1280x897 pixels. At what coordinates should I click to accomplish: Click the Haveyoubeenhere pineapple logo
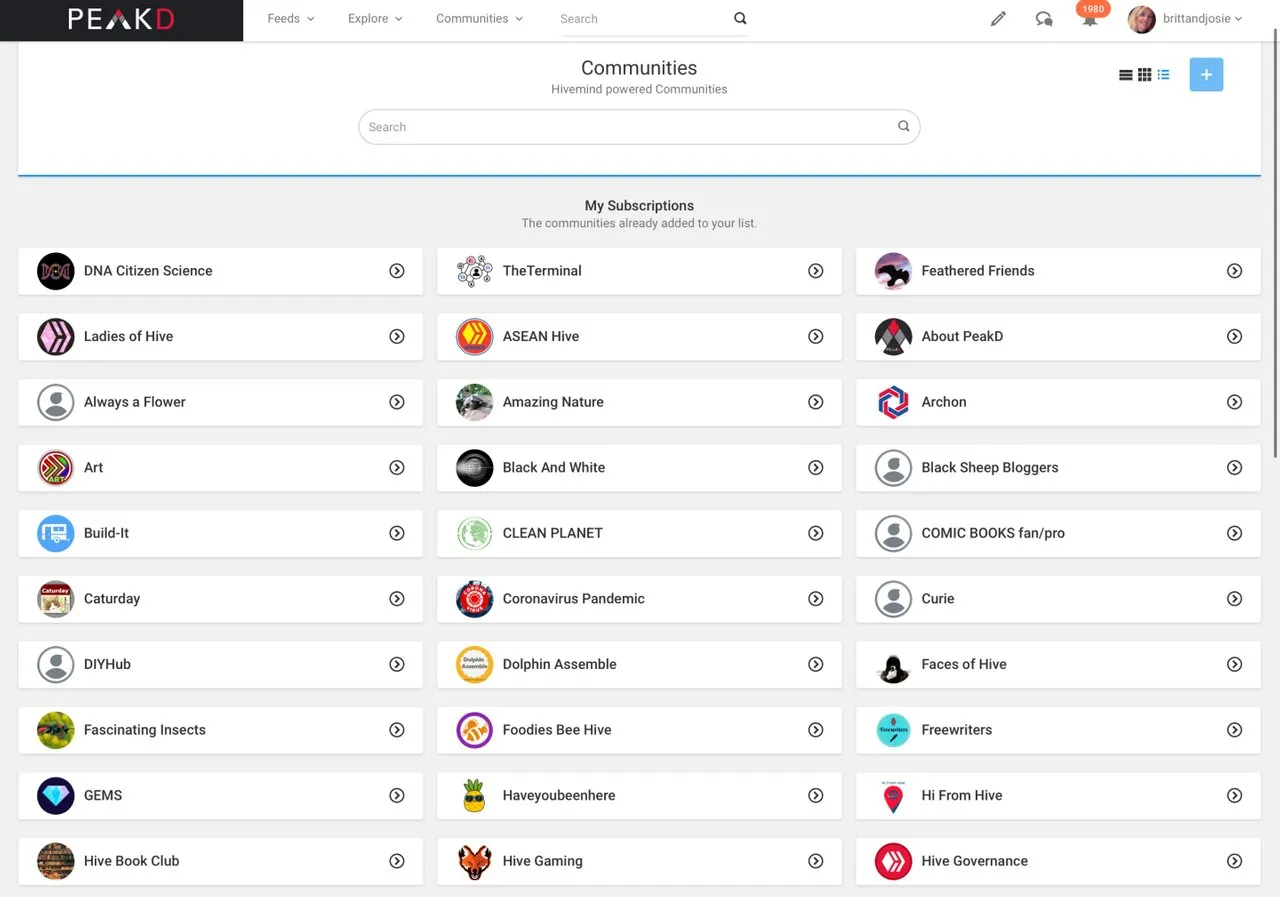click(x=475, y=796)
